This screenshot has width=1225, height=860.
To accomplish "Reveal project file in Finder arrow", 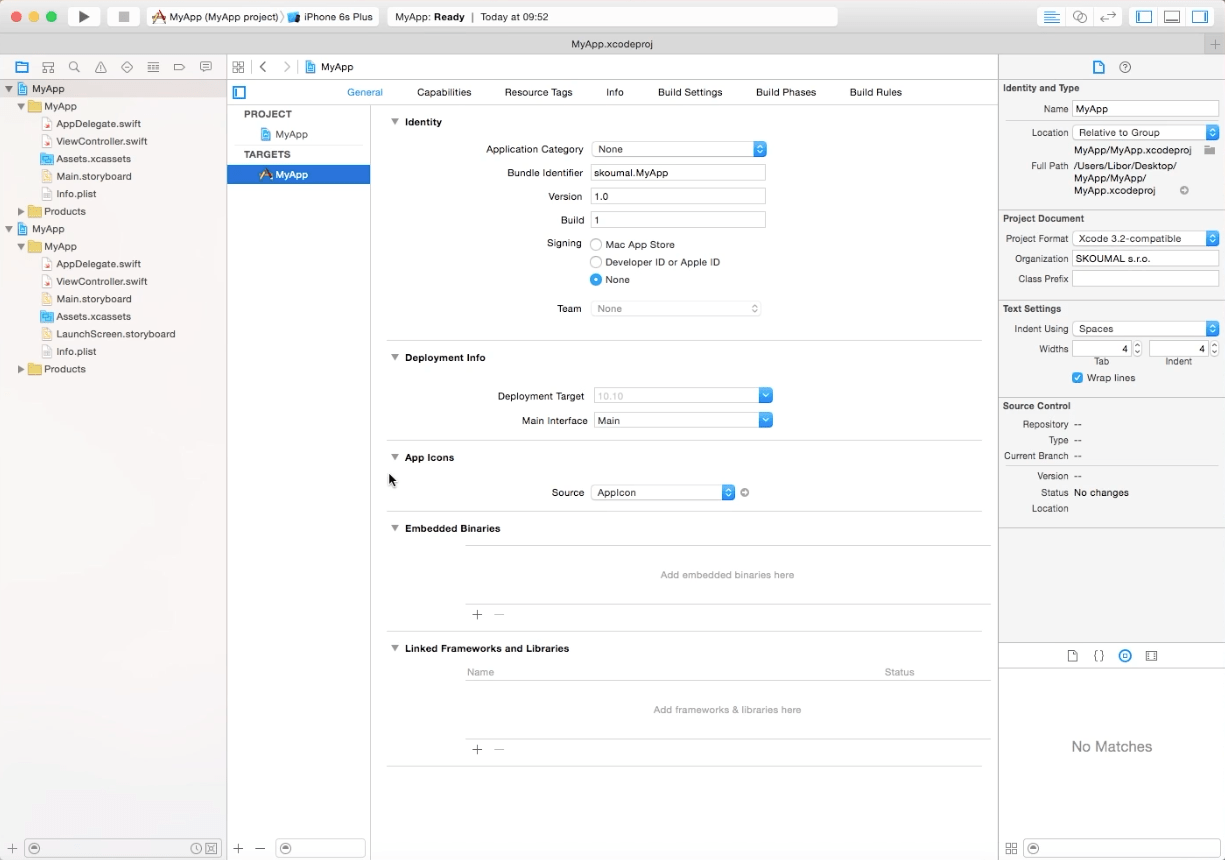I will [x=1184, y=190].
